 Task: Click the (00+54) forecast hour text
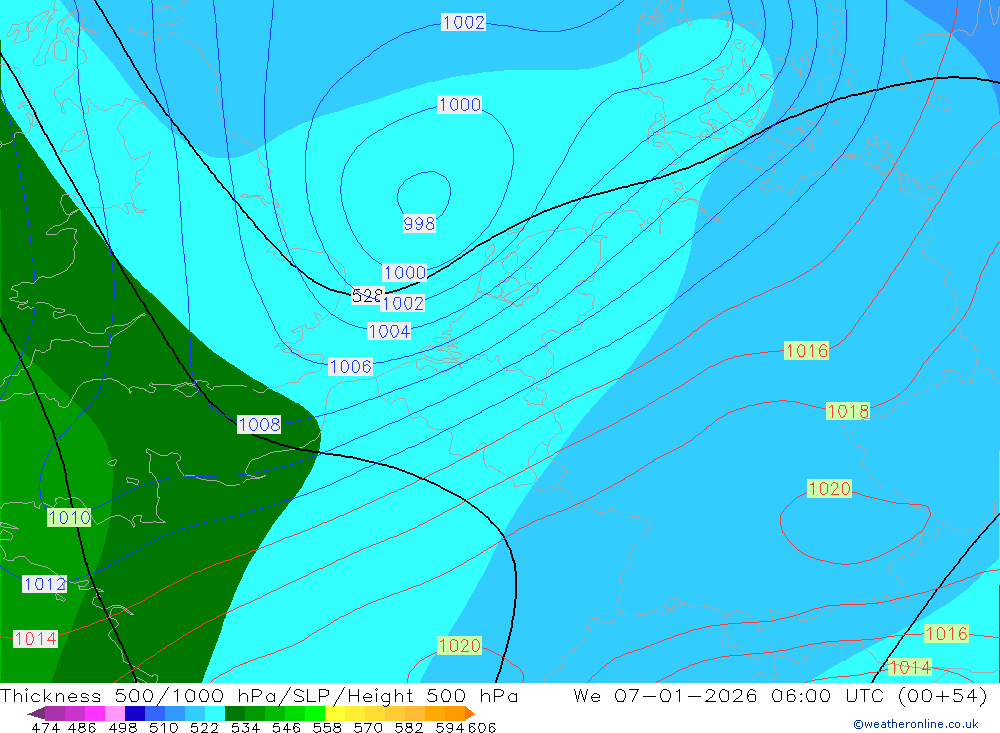coord(942,695)
